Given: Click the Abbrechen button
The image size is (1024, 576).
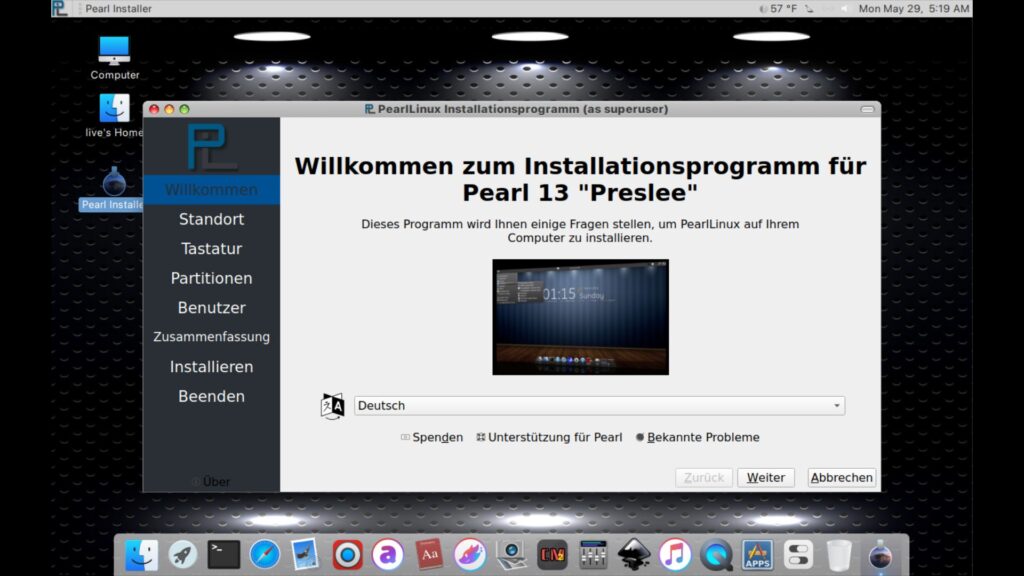Looking at the screenshot, I should coord(841,477).
